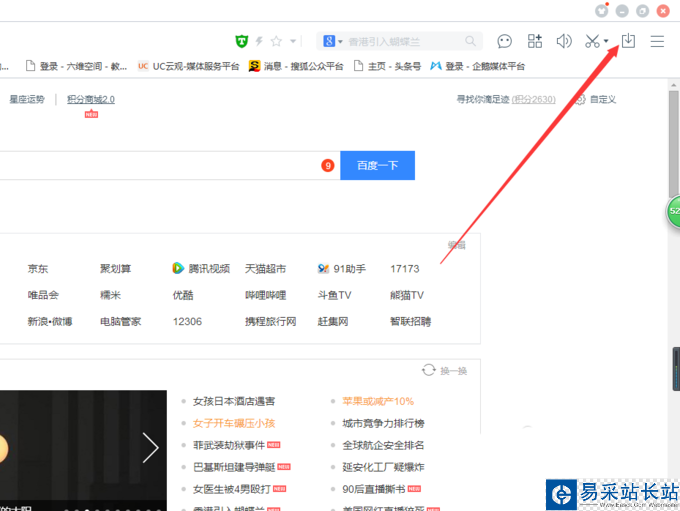This screenshot has width=680, height=511.
Task: Read news 苹果或减产10%
Action: [x=378, y=401]
